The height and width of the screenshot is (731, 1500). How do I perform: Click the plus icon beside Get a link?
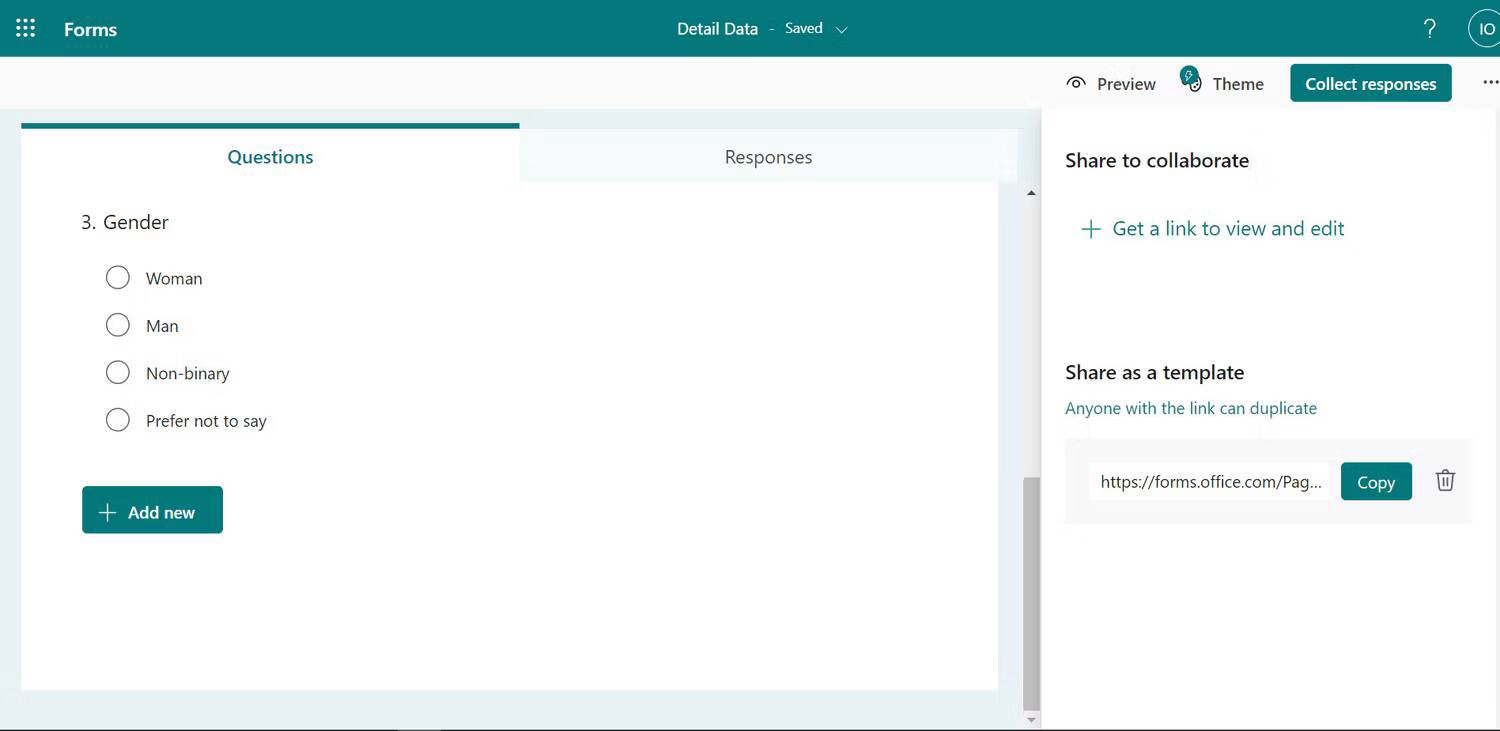(x=1090, y=229)
